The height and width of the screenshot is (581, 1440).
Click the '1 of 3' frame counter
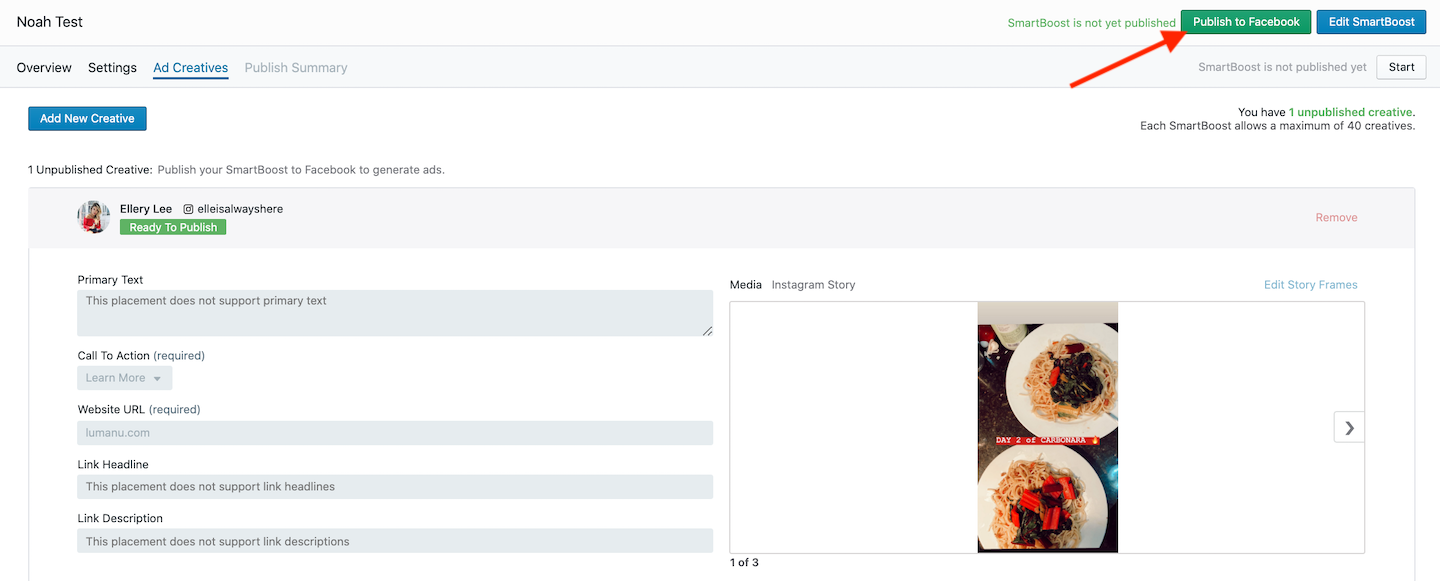[x=744, y=563]
